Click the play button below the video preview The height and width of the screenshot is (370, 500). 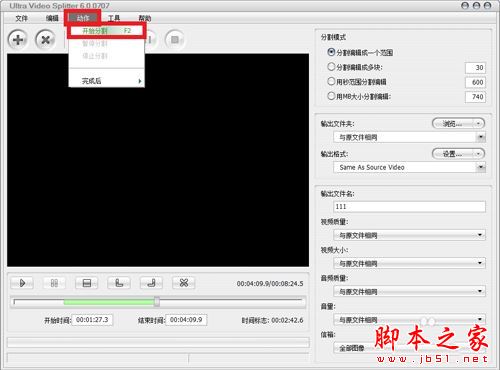(x=22, y=283)
